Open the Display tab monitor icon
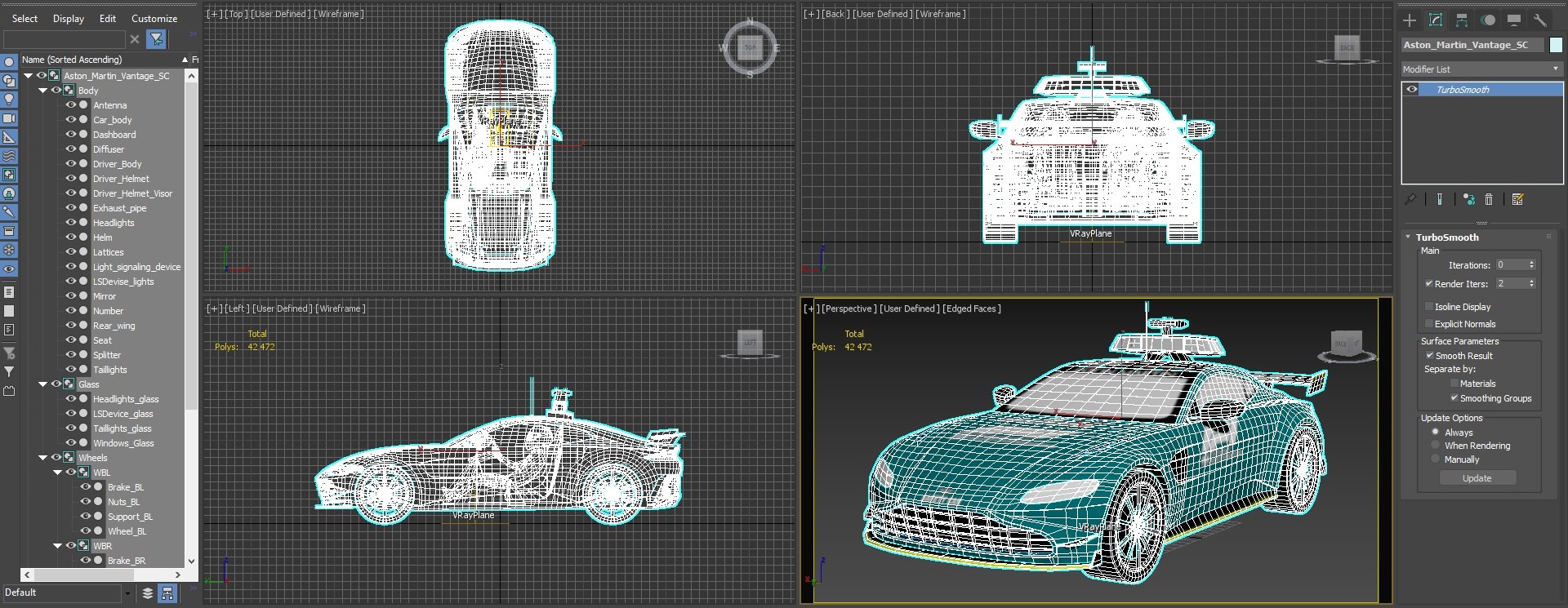 [1514, 20]
